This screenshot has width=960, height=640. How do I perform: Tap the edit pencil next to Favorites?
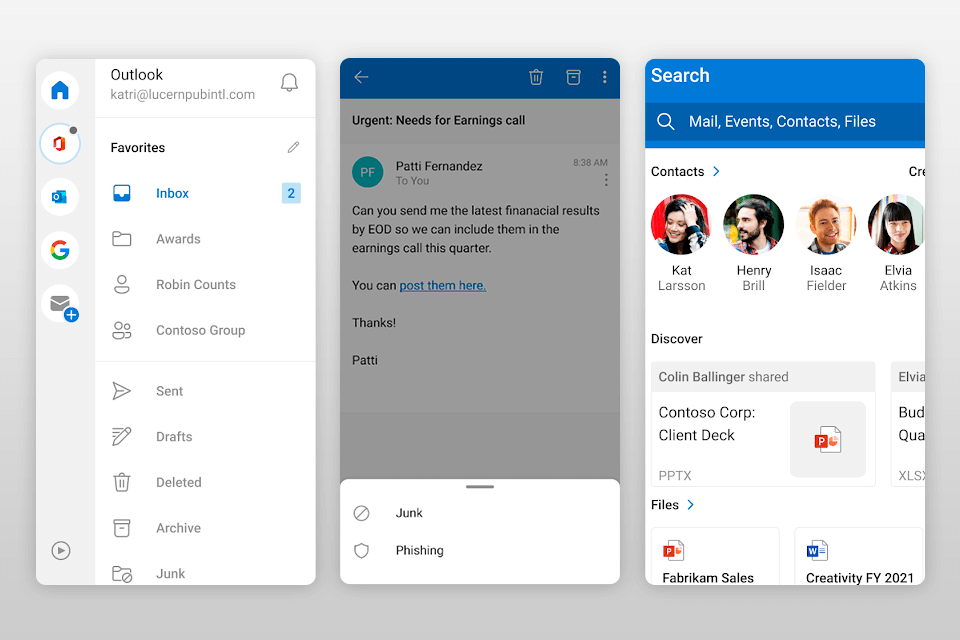[292, 147]
